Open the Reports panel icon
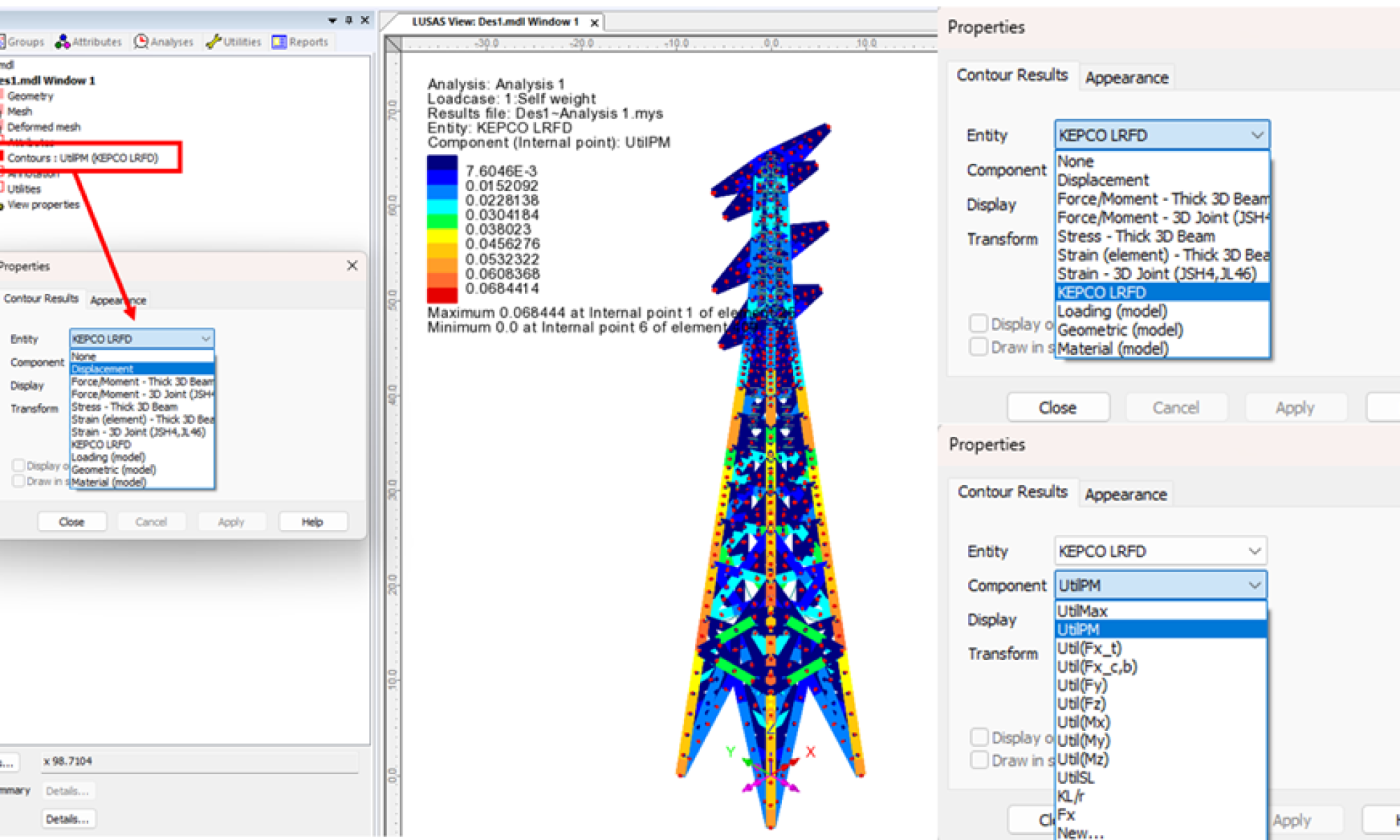1400x840 pixels. [x=279, y=42]
